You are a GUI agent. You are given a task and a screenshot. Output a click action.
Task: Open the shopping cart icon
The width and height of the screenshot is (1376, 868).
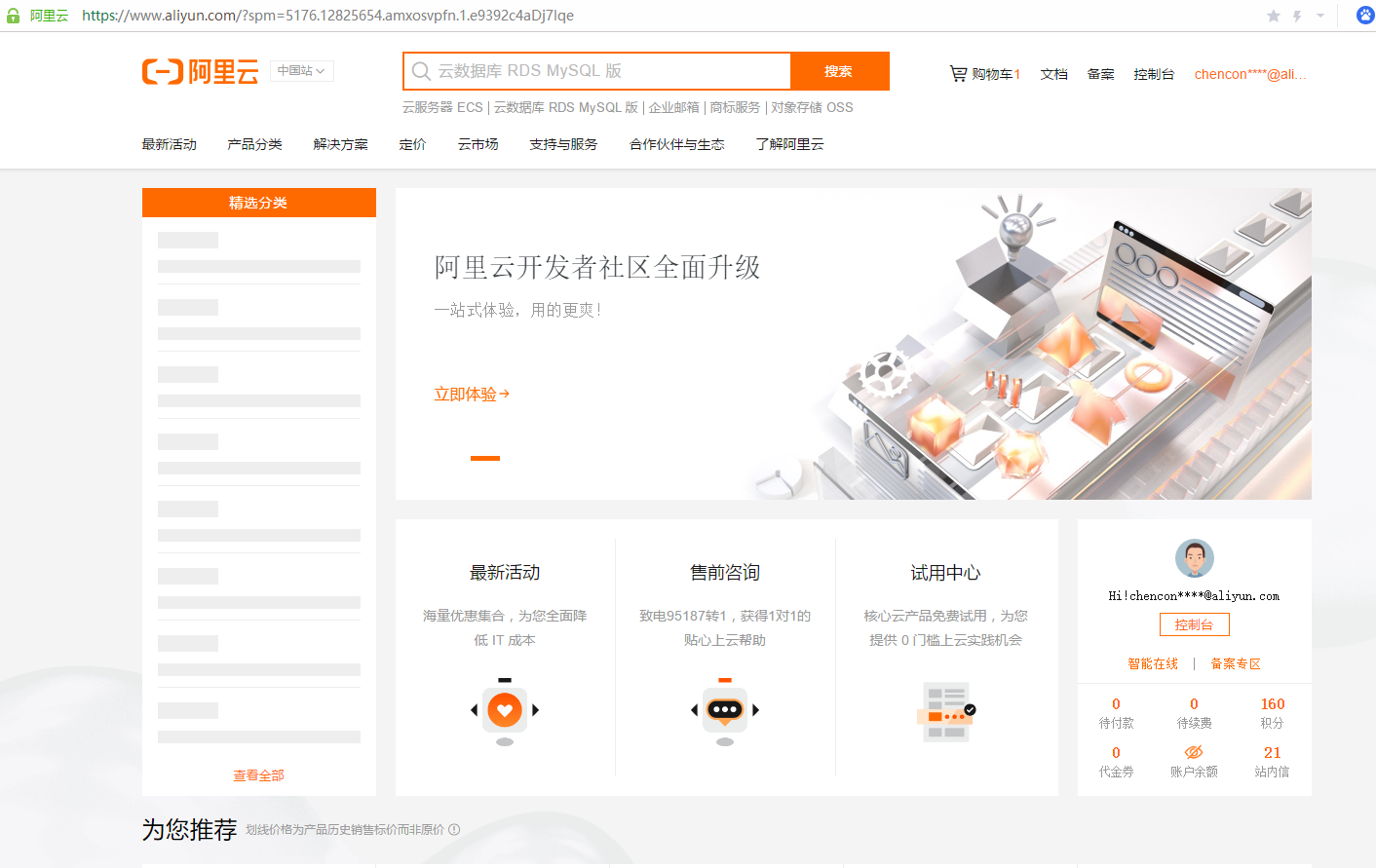point(958,73)
